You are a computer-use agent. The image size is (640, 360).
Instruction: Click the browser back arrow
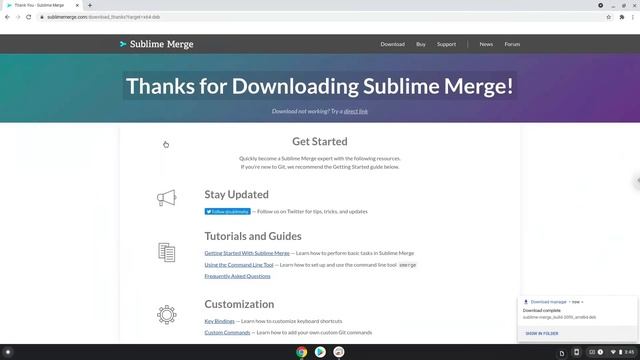pyautogui.click(x=7, y=17)
